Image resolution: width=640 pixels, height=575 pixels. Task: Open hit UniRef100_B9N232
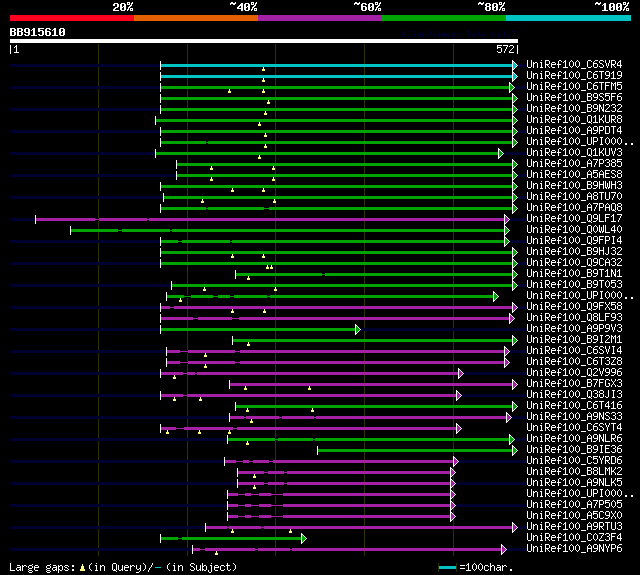(x=574, y=109)
